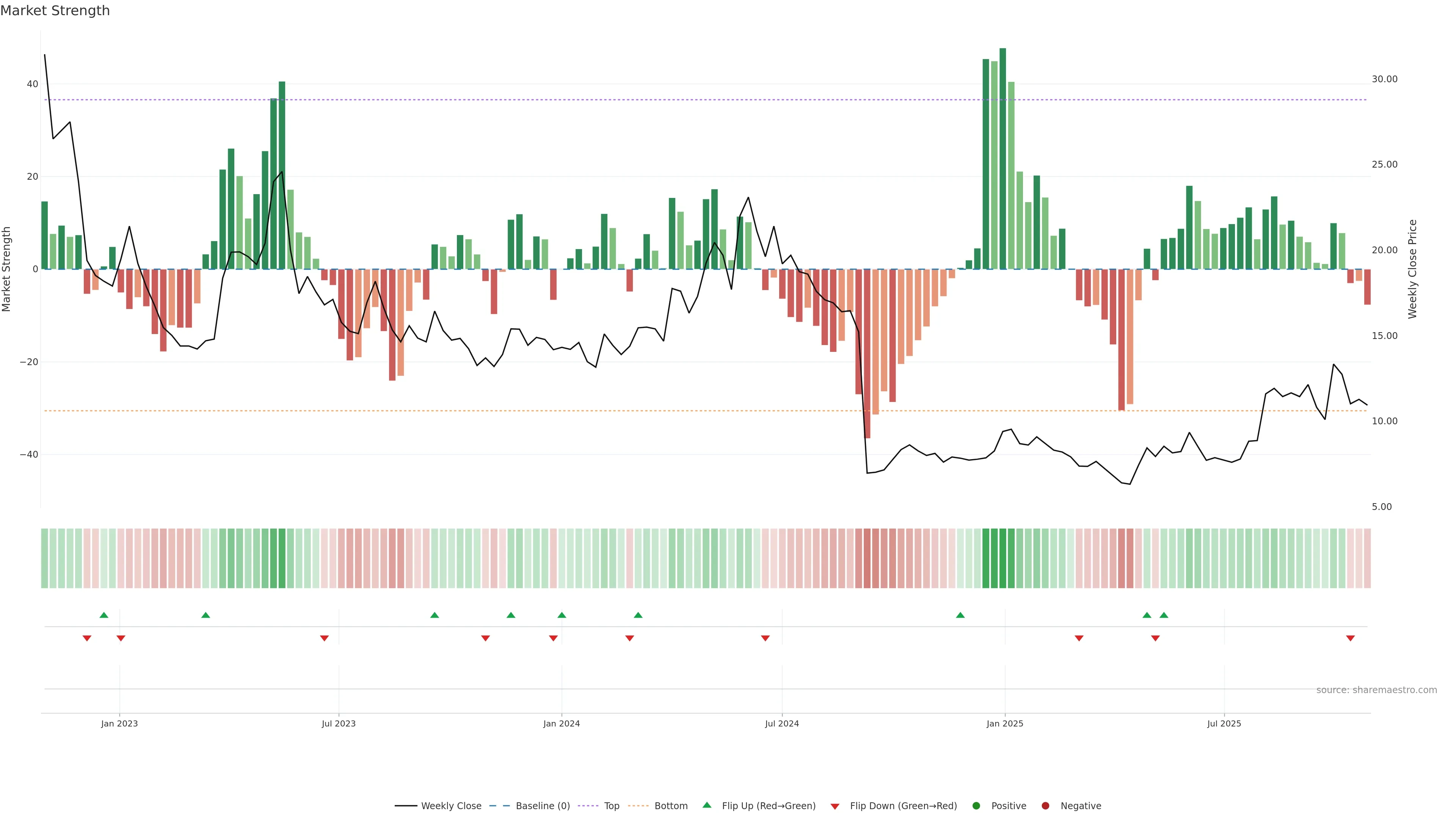The image size is (1456, 819).
Task: Click the Weekly Close Price axis title
Action: pyautogui.click(x=1412, y=269)
